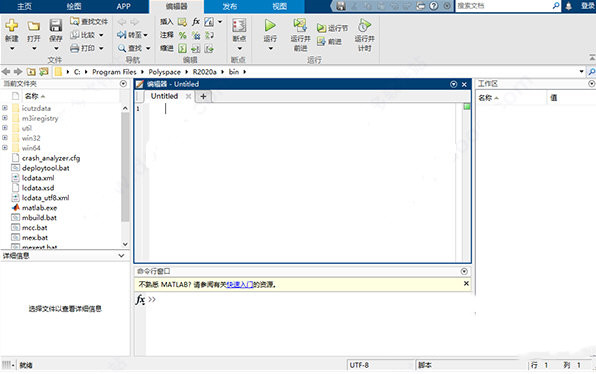596x374 pixels.
Task: Switch to the Publish (发布) ribbon tab
Action: pos(230,6)
